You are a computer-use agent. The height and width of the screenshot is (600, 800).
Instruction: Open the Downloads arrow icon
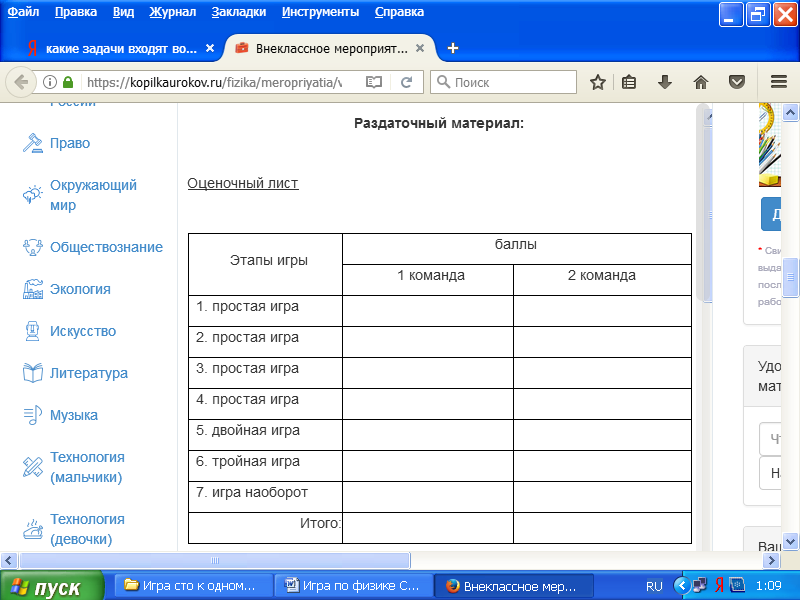pyautogui.click(x=664, y=83)
